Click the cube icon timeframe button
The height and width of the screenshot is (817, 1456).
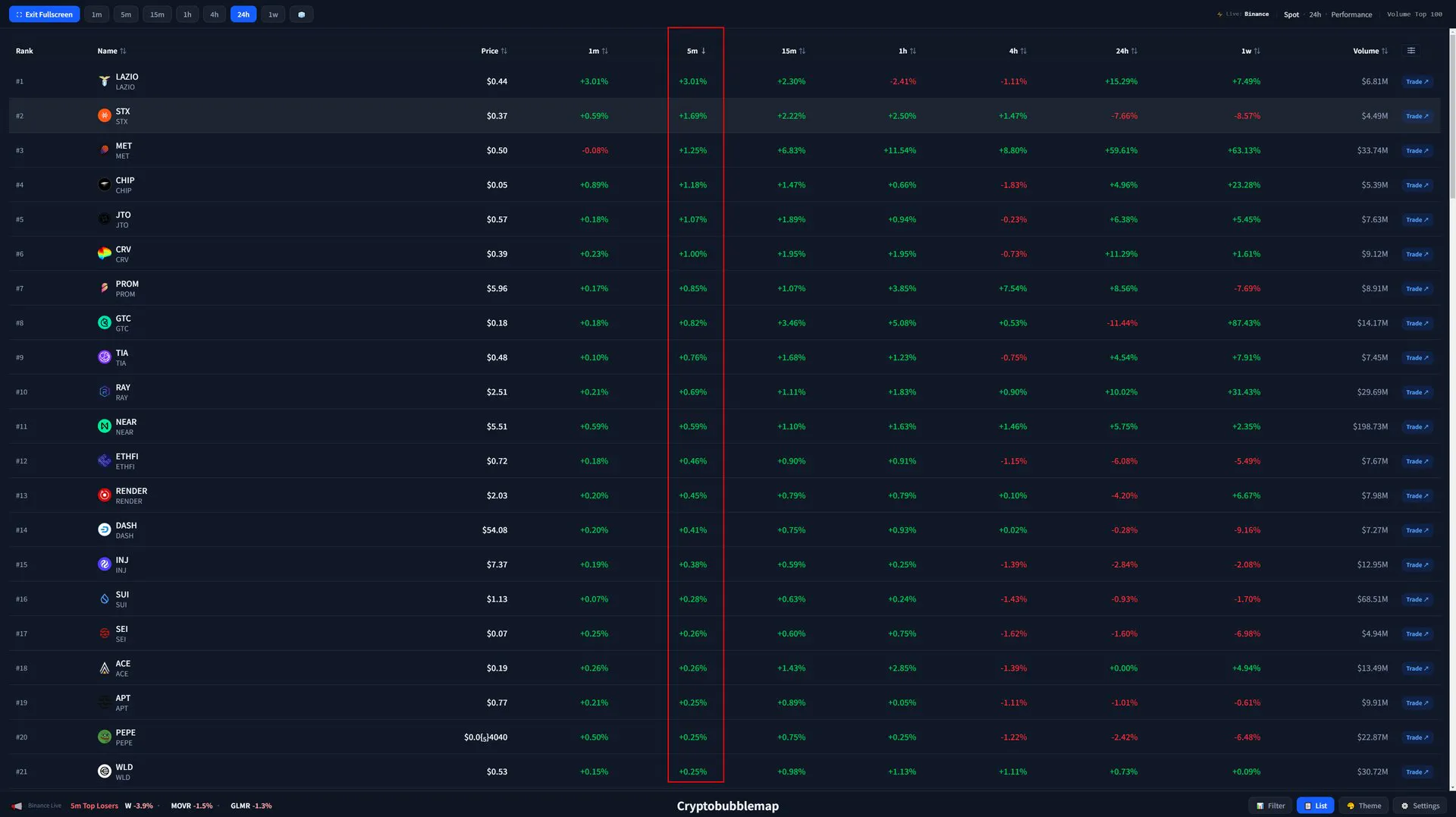pyautogui.click(x=301, y=14)
